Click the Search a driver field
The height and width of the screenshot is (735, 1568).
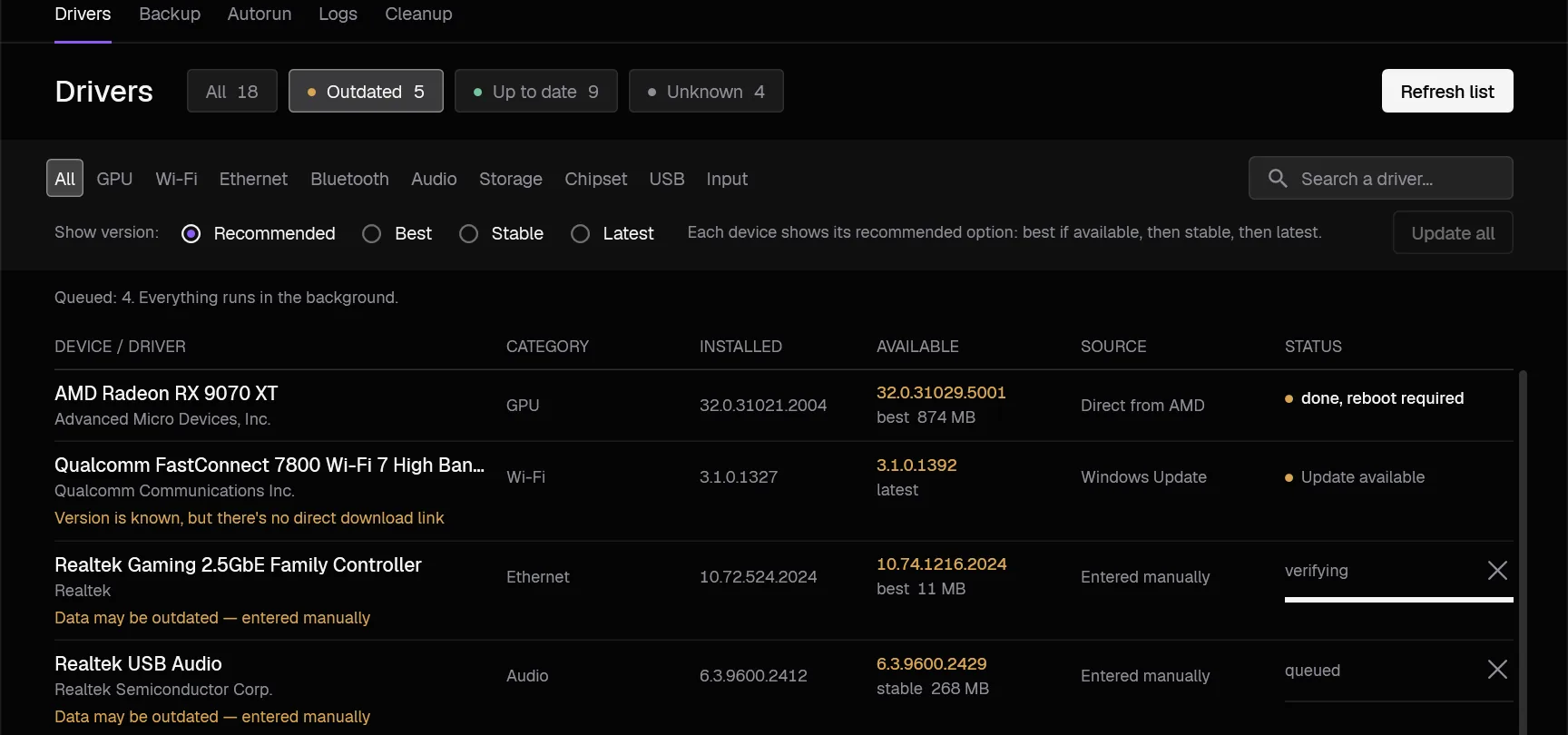point(1380,178)
